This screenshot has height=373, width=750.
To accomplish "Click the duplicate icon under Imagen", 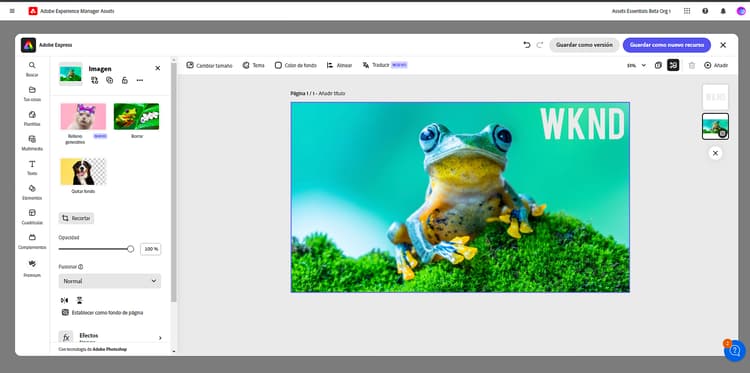I will (x=110, y=80).
